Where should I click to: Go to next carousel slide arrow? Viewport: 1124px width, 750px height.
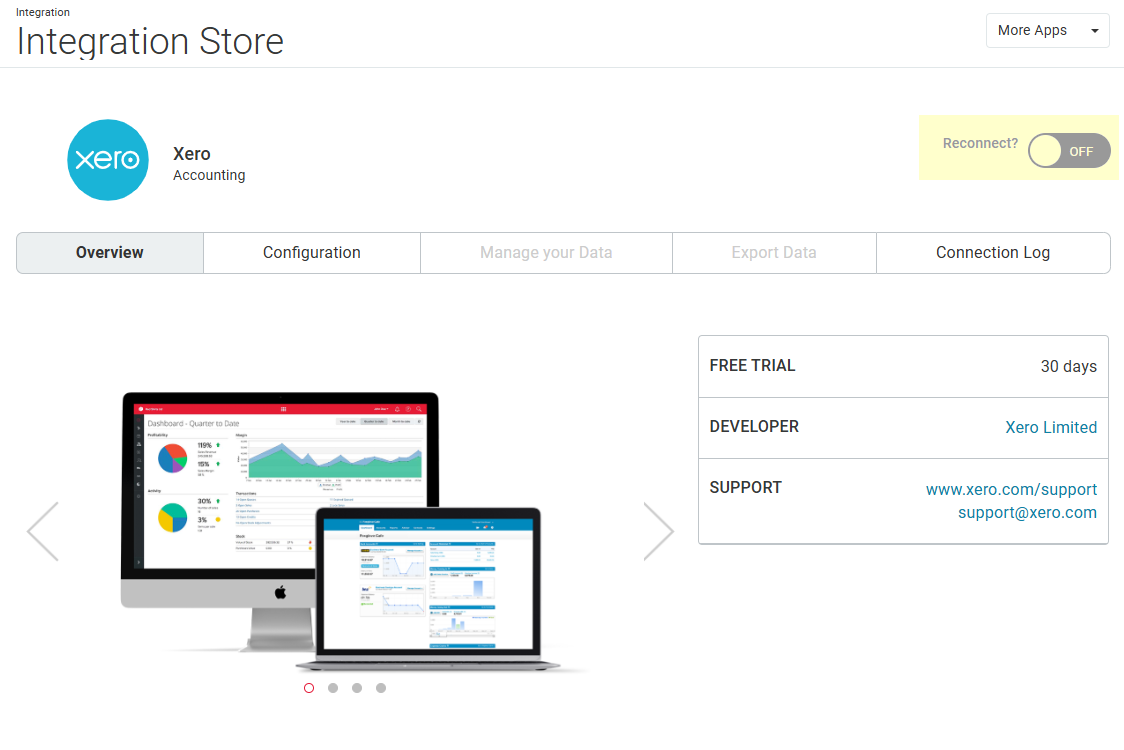click(658, 531)
